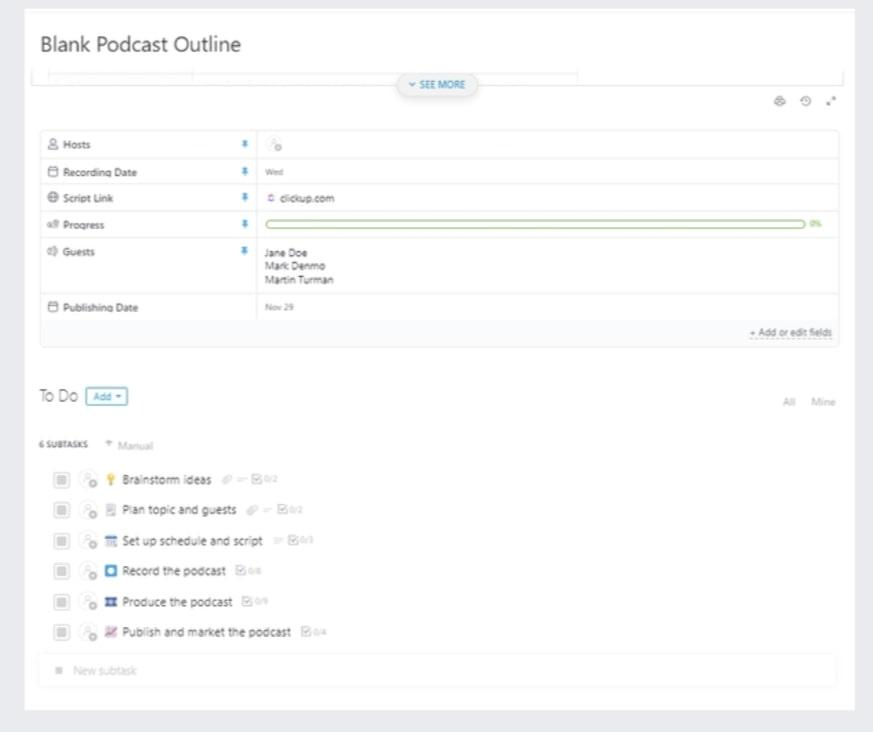Click the assignee icon in the Hosts field value
873x732 pixels.
pyautogui.click(x=273, y=145)
